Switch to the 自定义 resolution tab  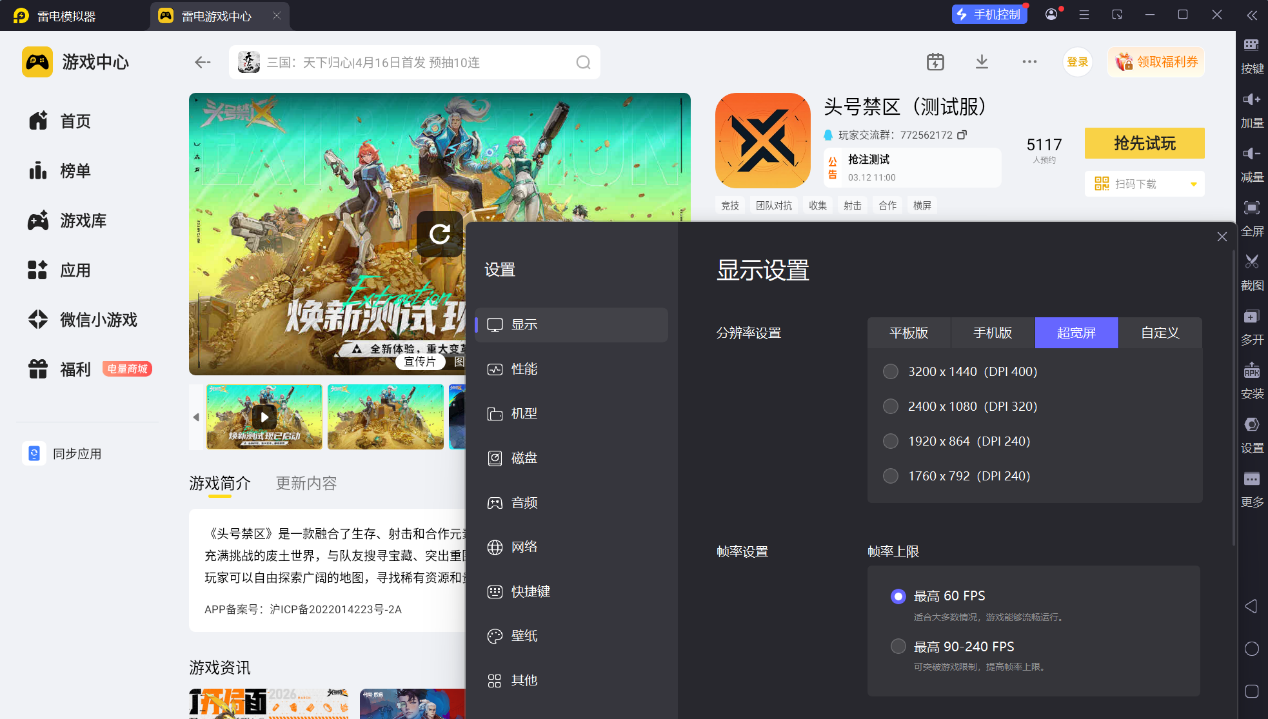coord(1160,333)
